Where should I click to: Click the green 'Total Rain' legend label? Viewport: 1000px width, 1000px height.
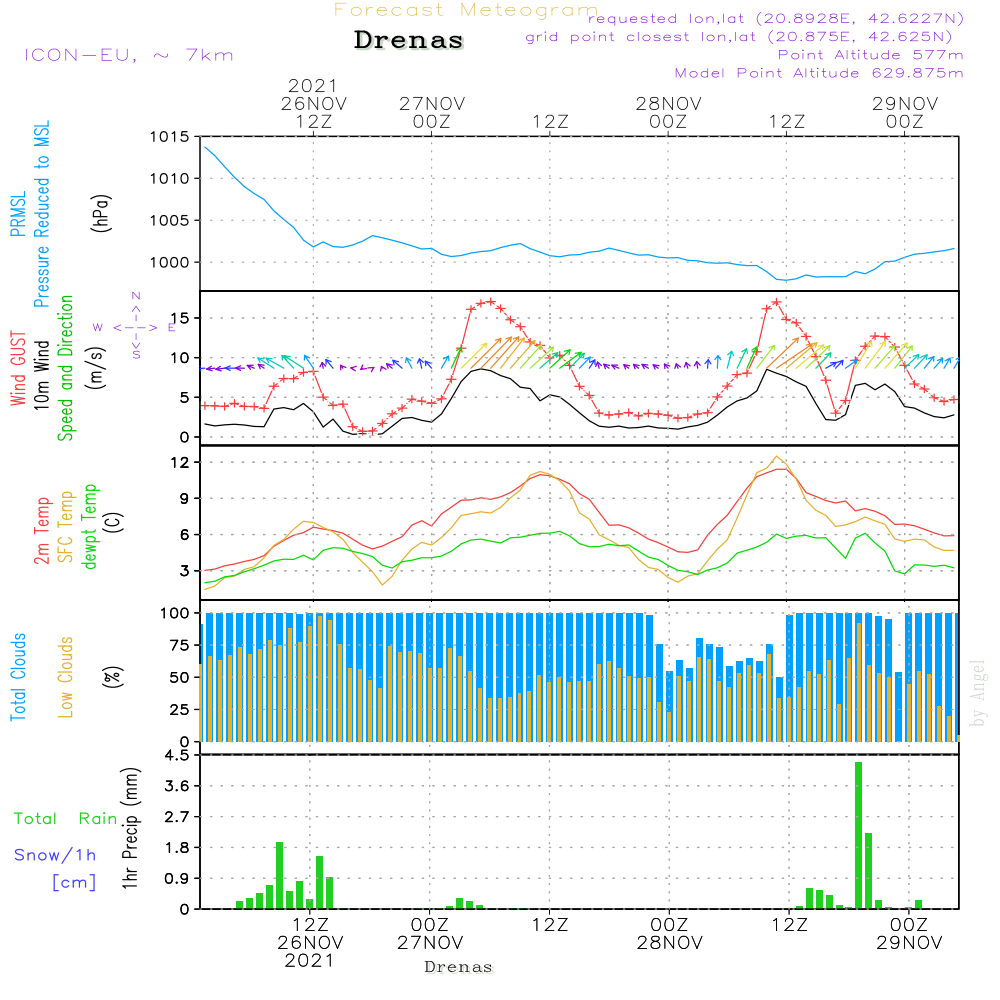[66, 819]
